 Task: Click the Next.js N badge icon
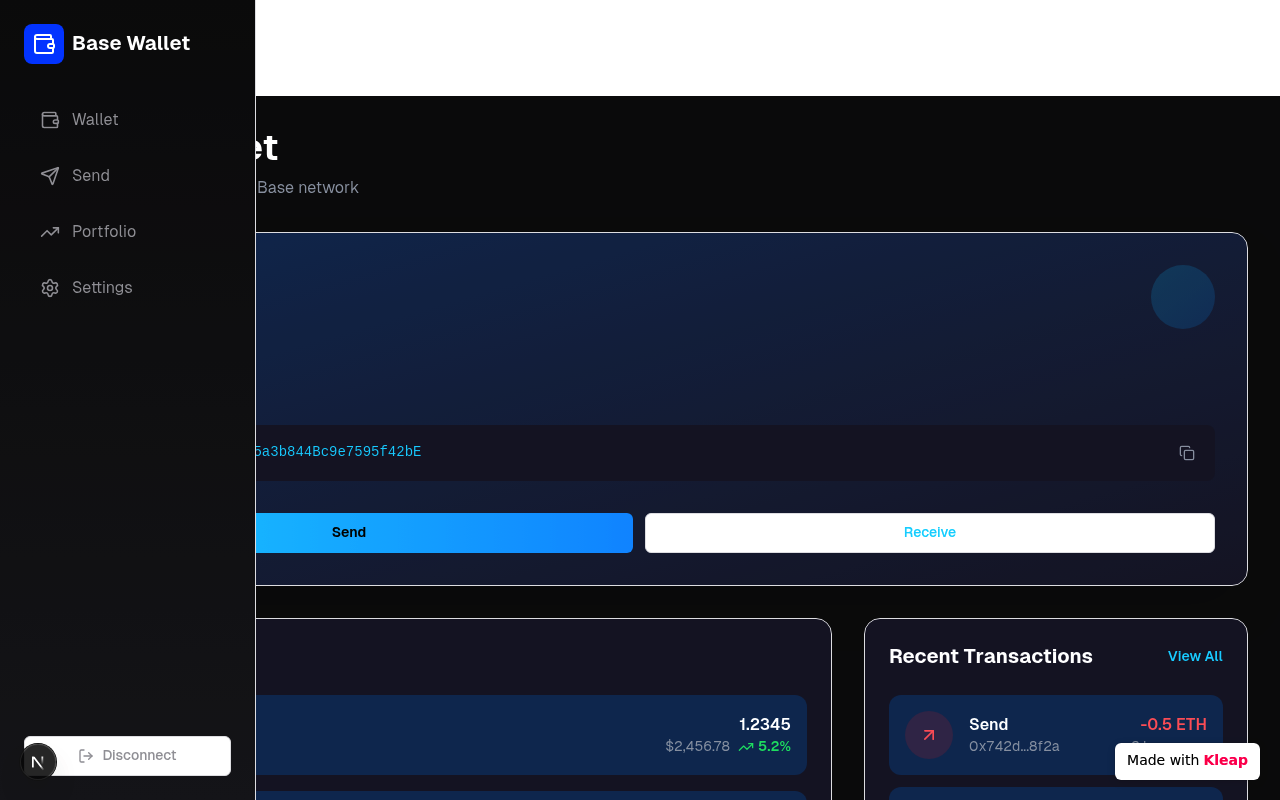[x=38, y=762]
